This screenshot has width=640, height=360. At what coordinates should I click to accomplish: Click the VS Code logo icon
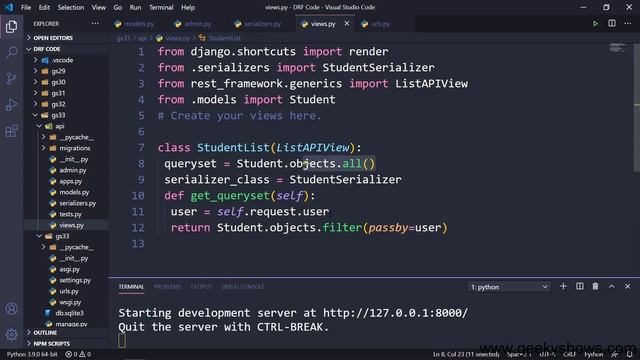(x=9, y=7)
